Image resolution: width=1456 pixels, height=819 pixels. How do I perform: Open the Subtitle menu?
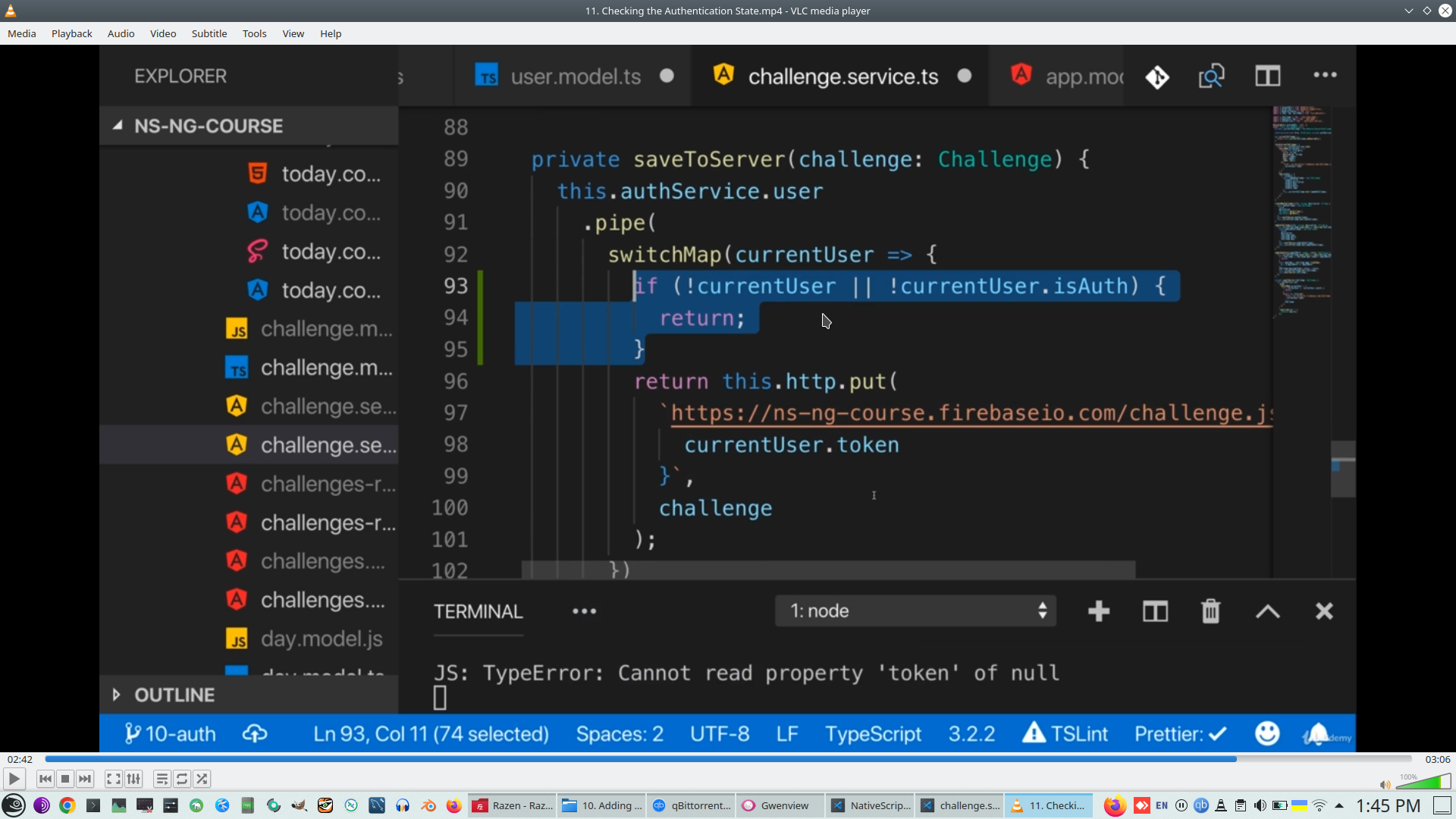[209, 33]
